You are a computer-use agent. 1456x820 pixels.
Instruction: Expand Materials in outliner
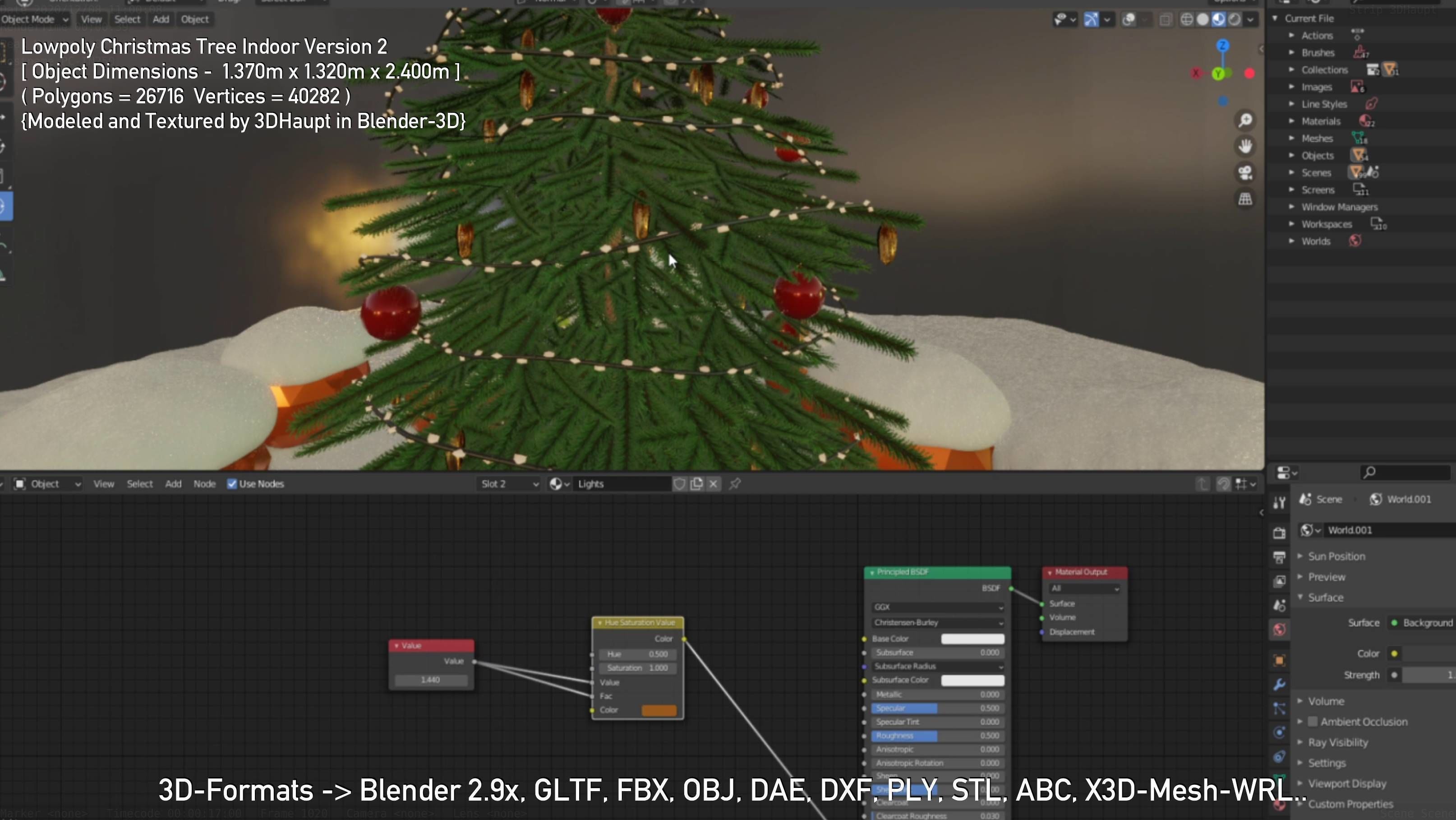1291,121
